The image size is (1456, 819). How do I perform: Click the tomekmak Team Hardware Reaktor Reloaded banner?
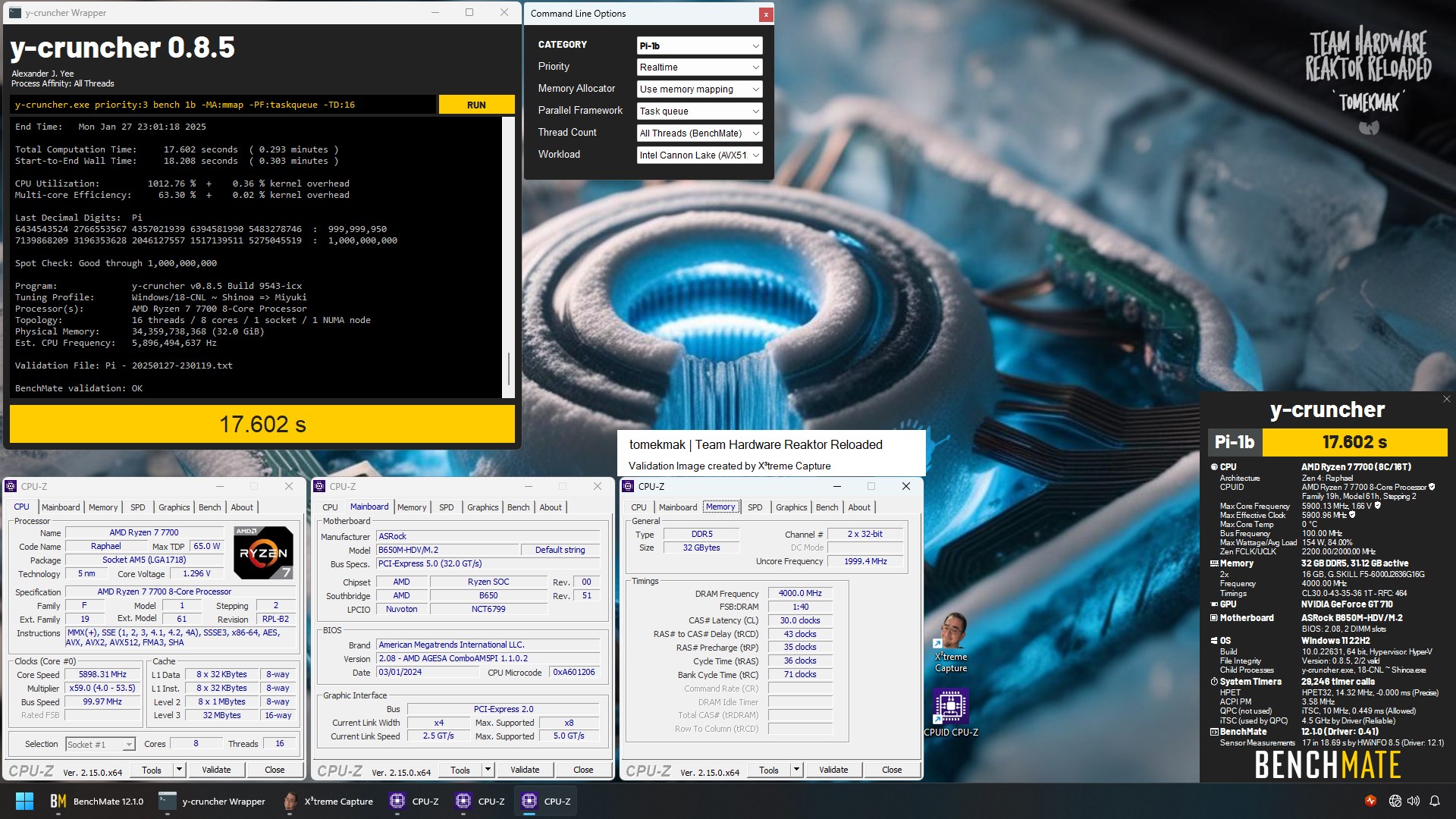[771, 453]
